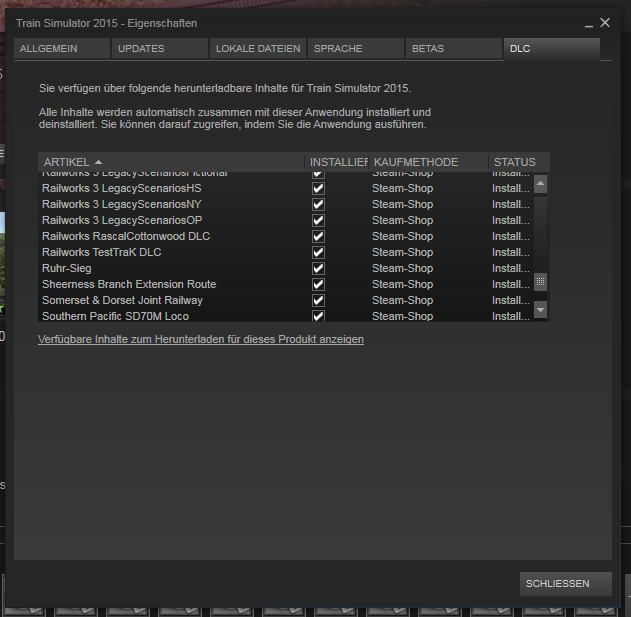Click Install... status for Somerset & Dorset row
This screenshot has width=631, height=617.
511,300
